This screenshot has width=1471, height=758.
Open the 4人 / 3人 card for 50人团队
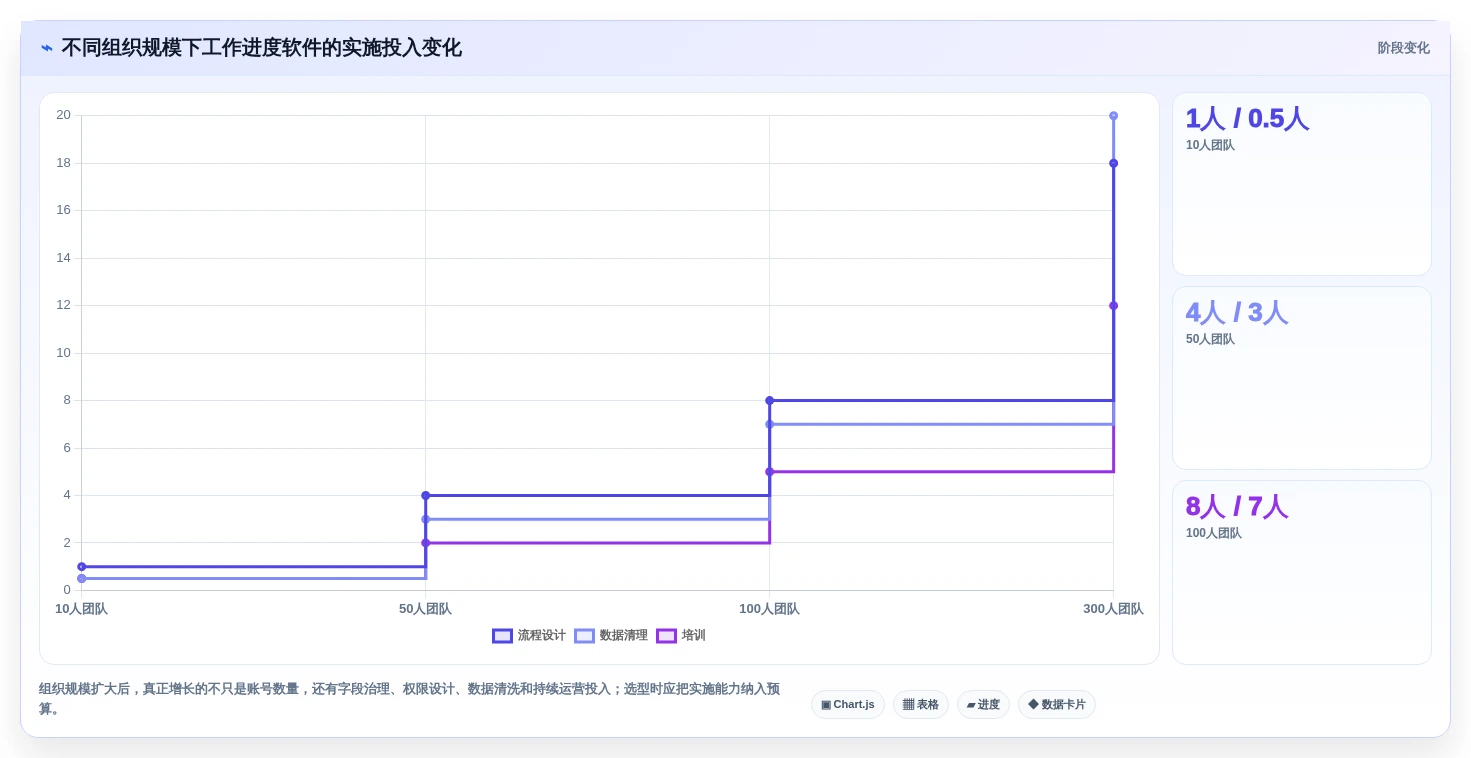coord(1302,378)
